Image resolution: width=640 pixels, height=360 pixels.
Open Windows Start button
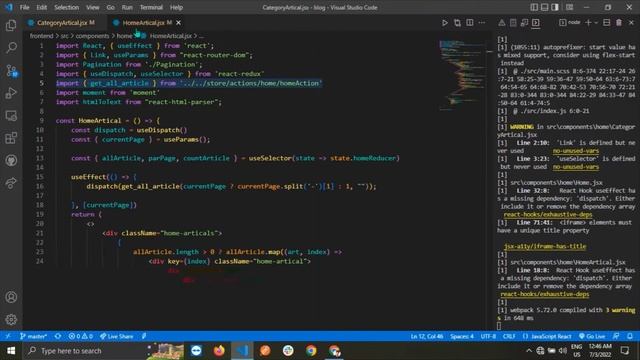[11, 351]
